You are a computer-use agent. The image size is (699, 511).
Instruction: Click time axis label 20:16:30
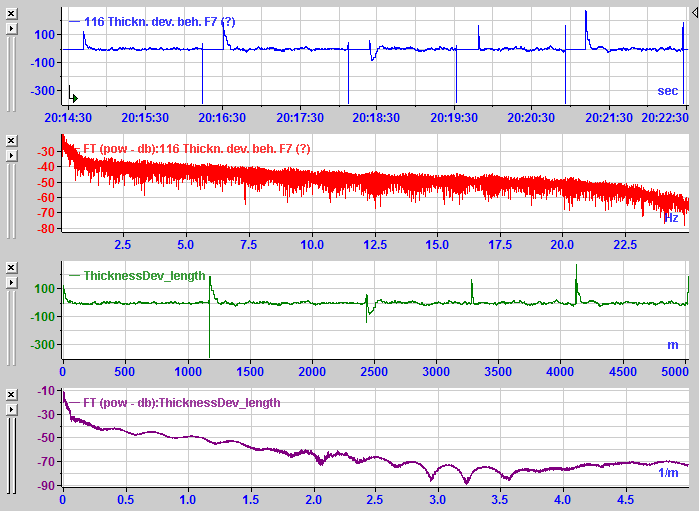pyautogui.click(x=222, y=118)
